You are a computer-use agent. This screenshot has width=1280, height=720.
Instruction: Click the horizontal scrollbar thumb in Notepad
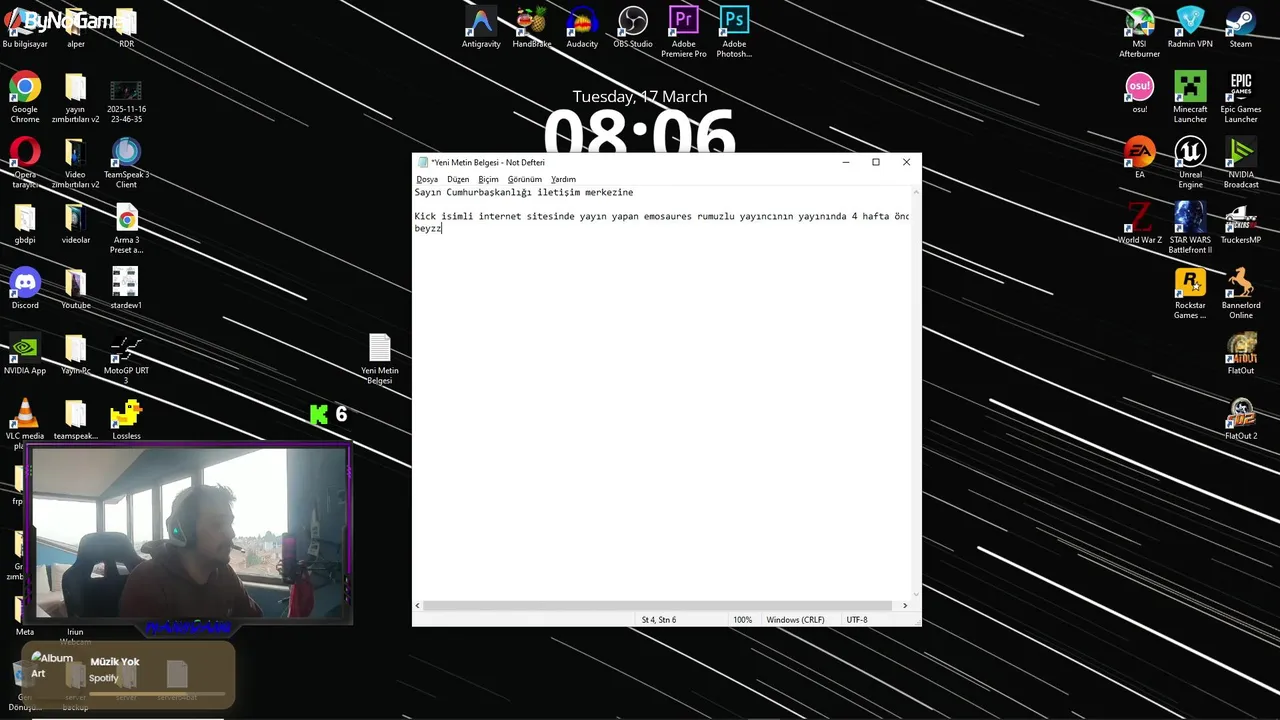point(657,606)
